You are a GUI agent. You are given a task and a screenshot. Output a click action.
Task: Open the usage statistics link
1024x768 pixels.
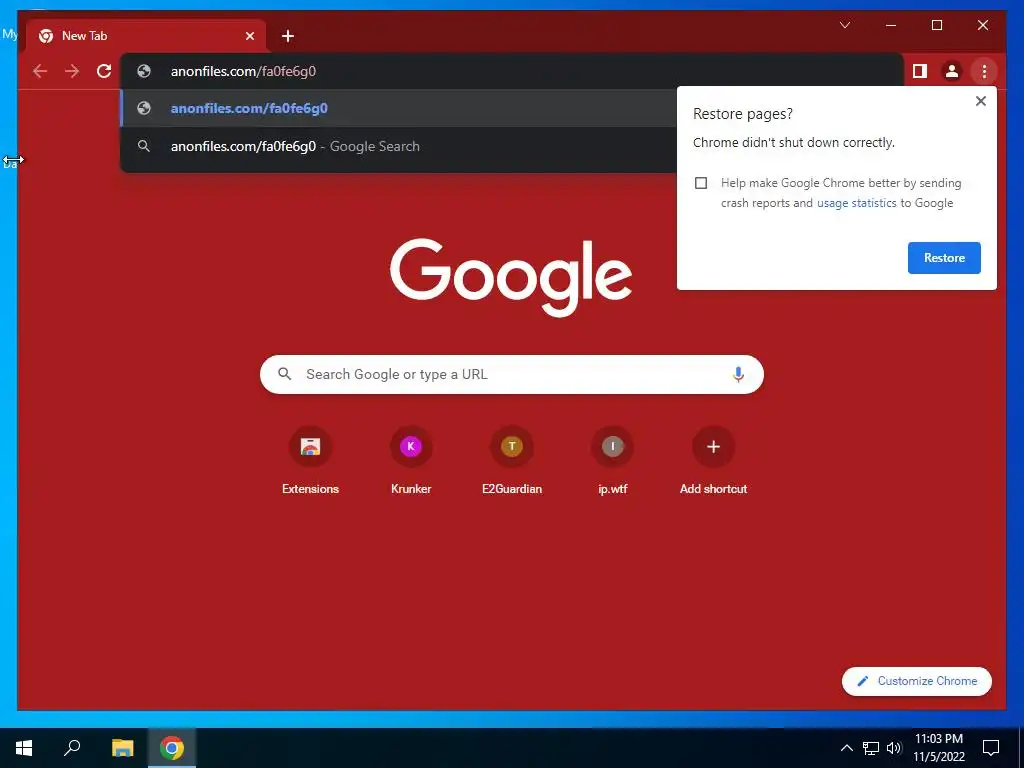[856, 203]
